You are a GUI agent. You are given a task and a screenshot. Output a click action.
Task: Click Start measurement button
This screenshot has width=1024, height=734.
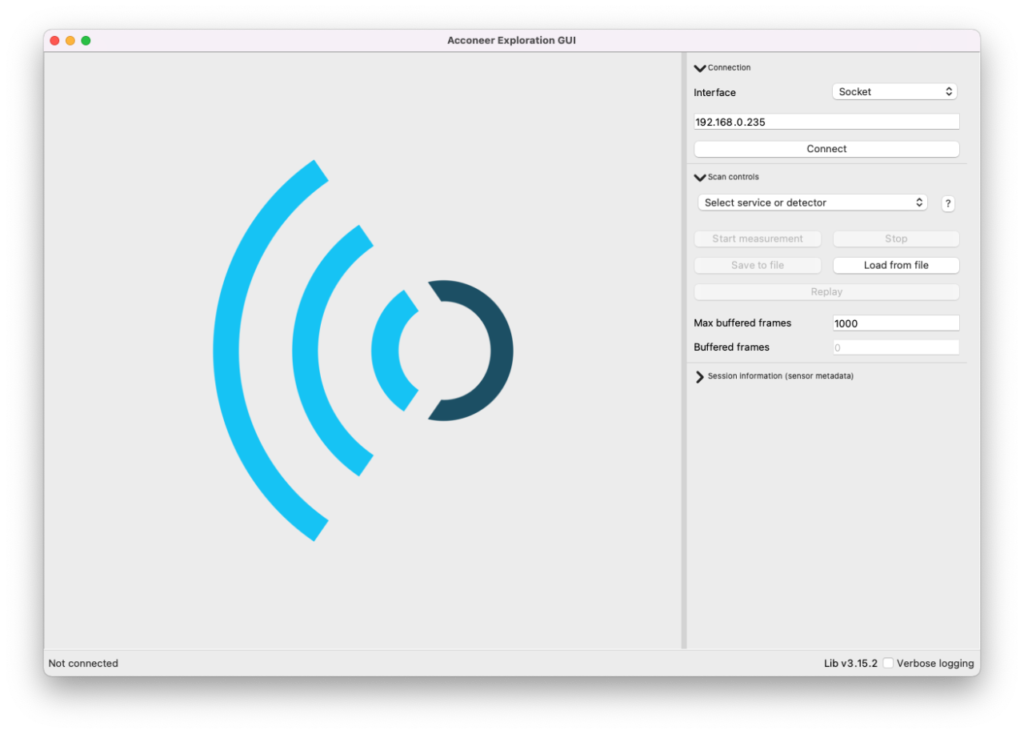pyautogui.click(x=758, y=239)
